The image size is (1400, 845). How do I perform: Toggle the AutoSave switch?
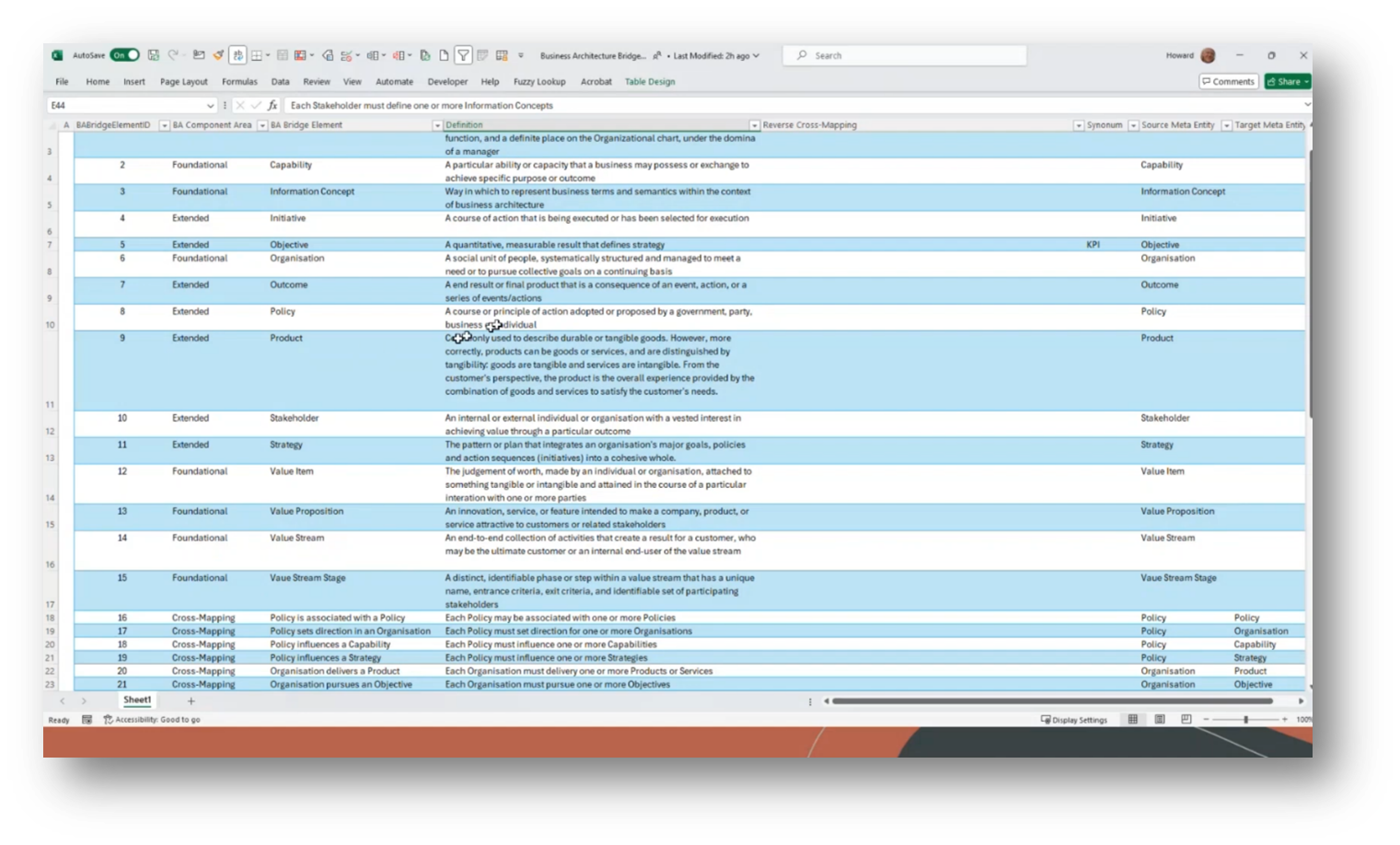124,55
